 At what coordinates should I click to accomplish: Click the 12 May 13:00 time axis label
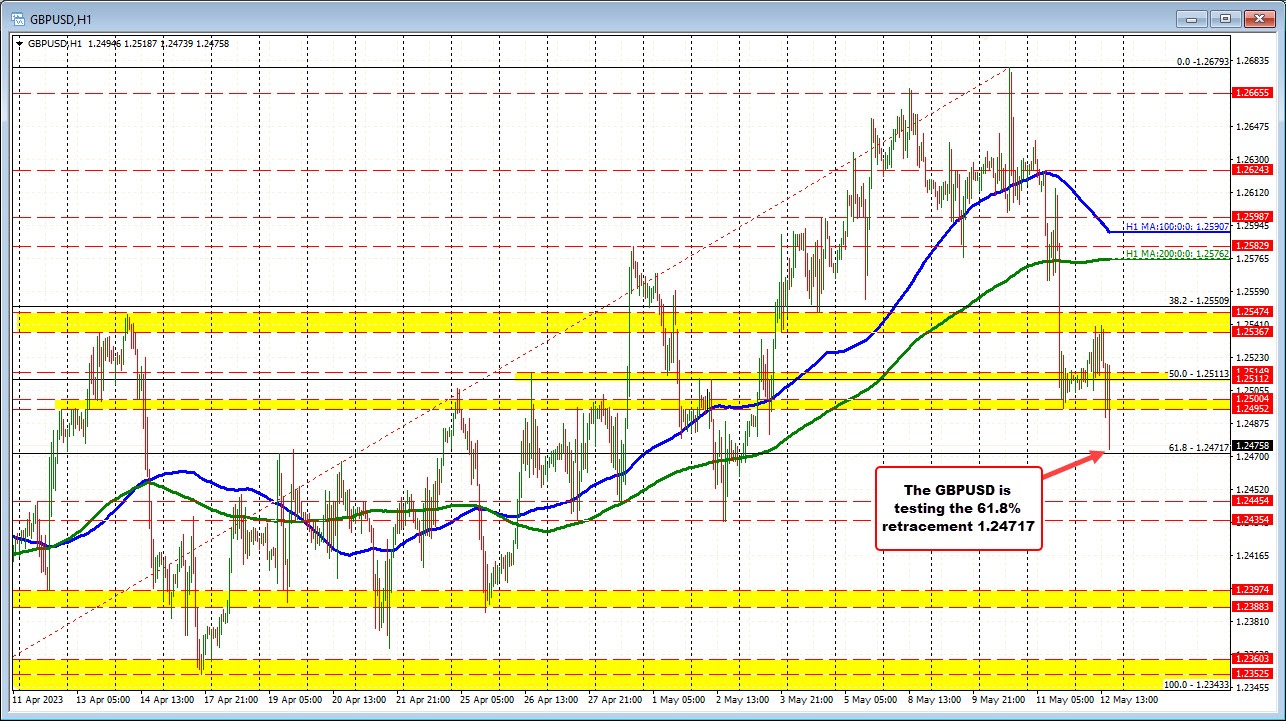[x=1131, y=699]
